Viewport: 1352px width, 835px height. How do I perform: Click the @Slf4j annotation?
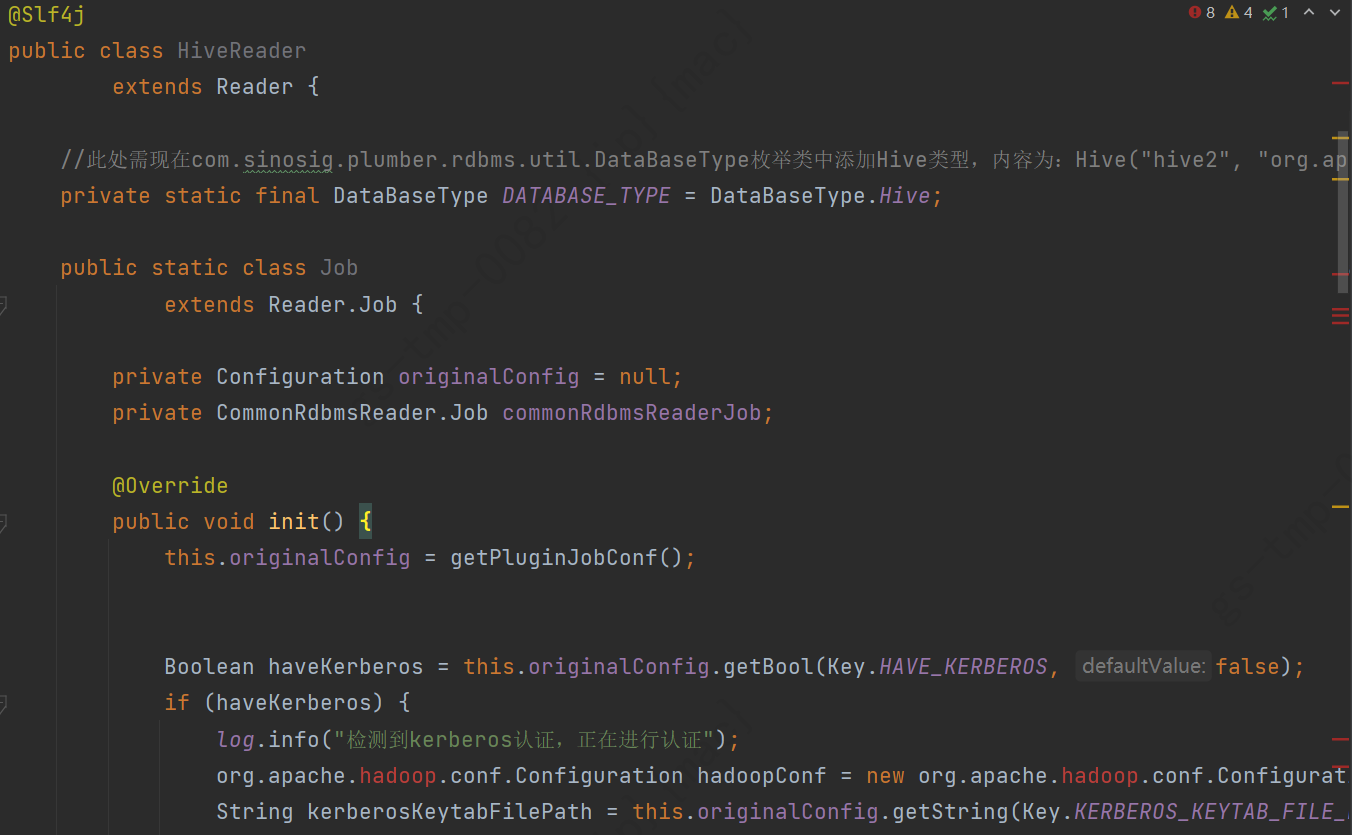[45, 14]
